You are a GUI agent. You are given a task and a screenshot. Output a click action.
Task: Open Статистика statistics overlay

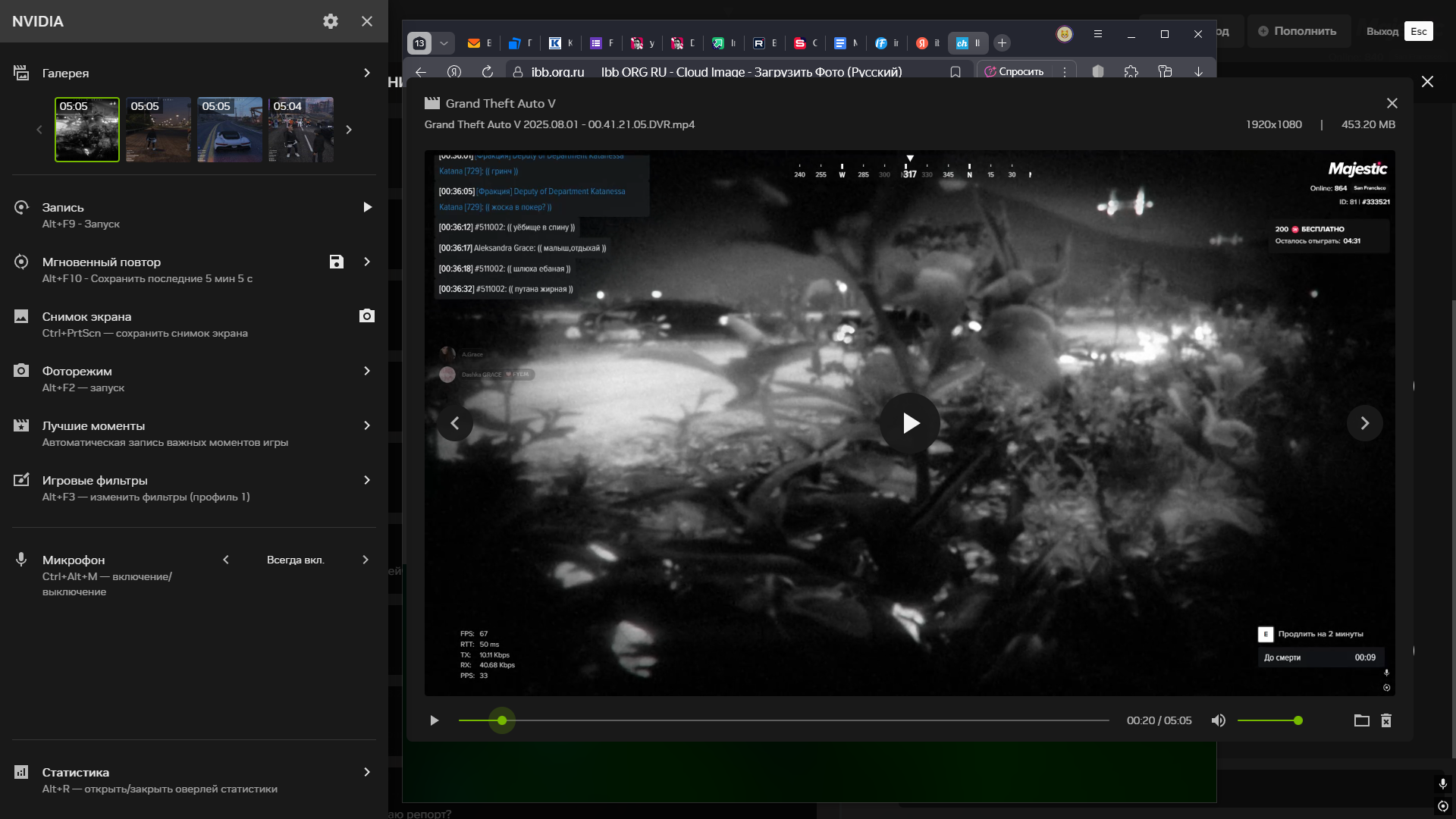[76, 772]
